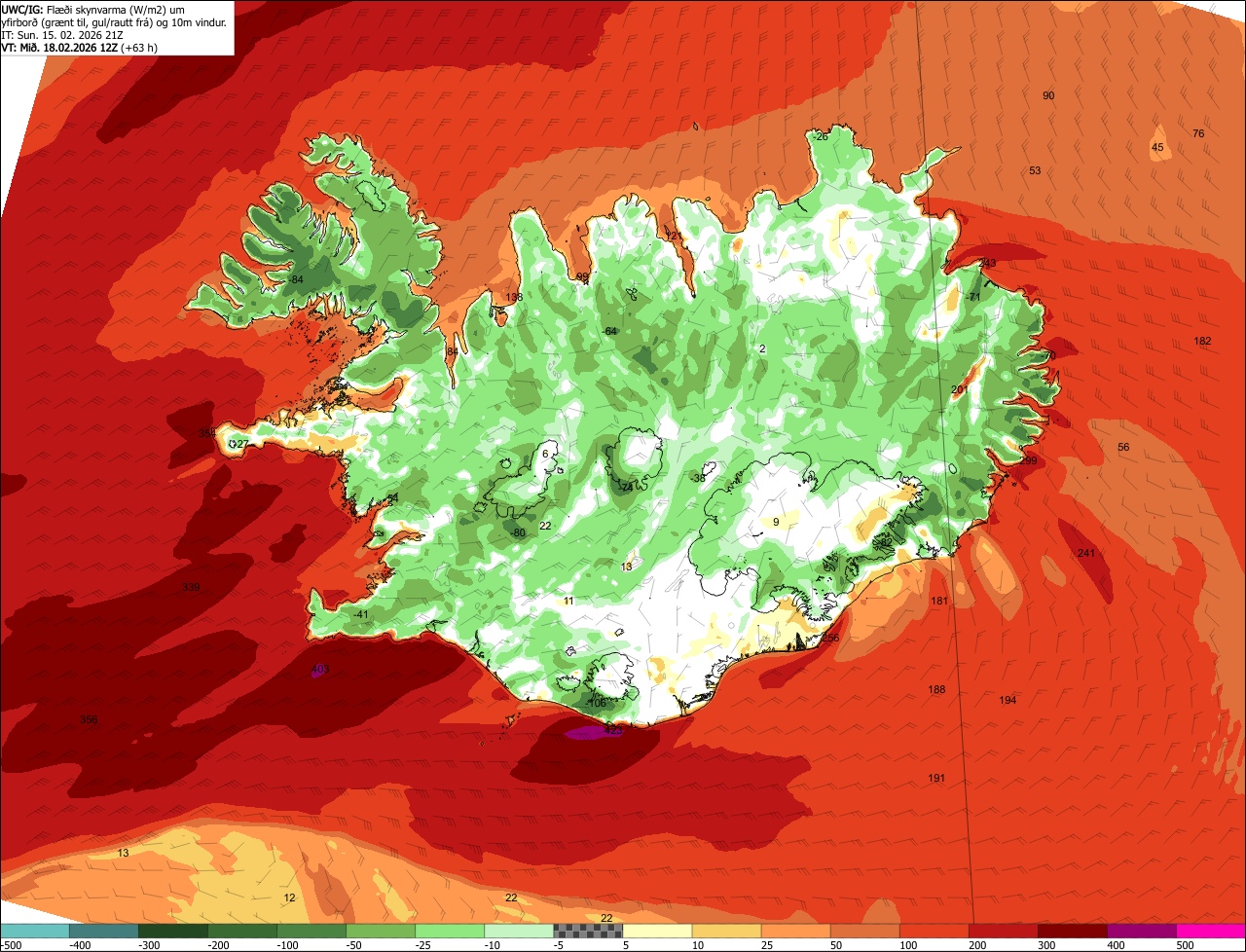Pick the dark maroon legend swatch above 300
This screenshot has width=1246, height=952.
[x=1073, y=931]
